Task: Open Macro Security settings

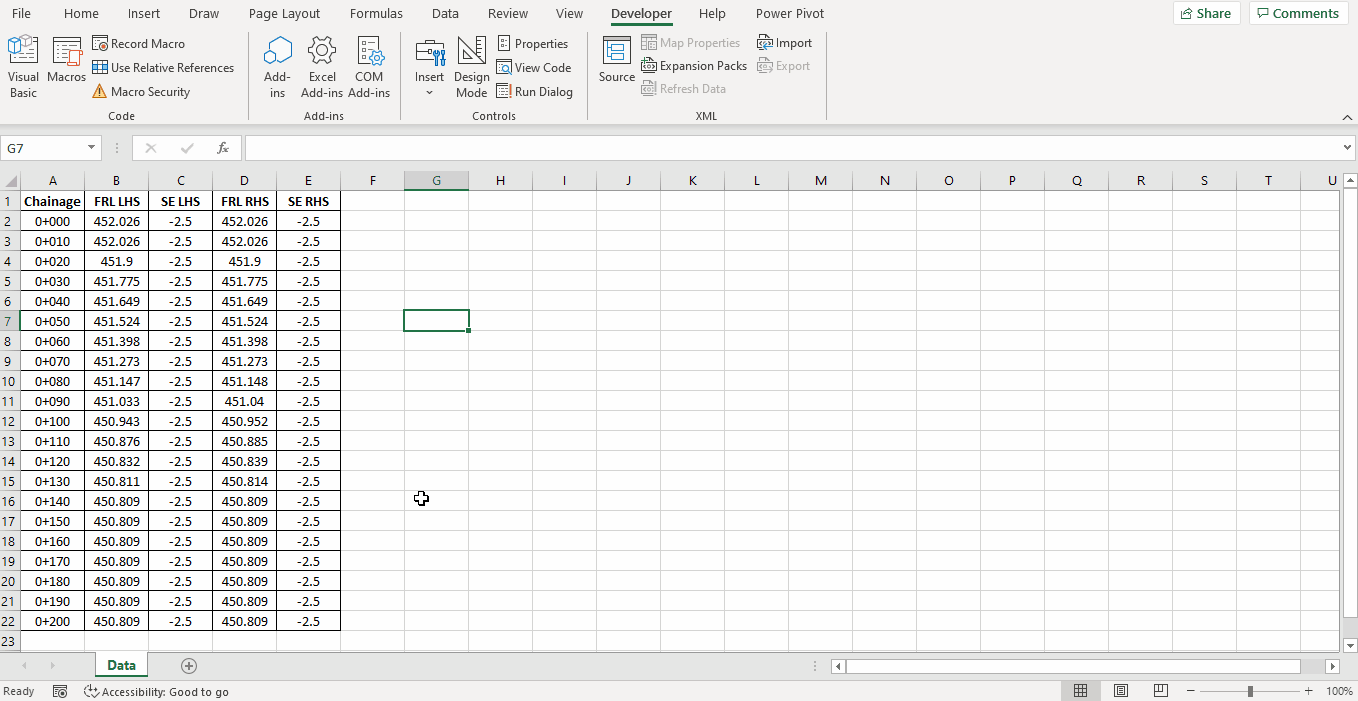Action: point(141,92)
